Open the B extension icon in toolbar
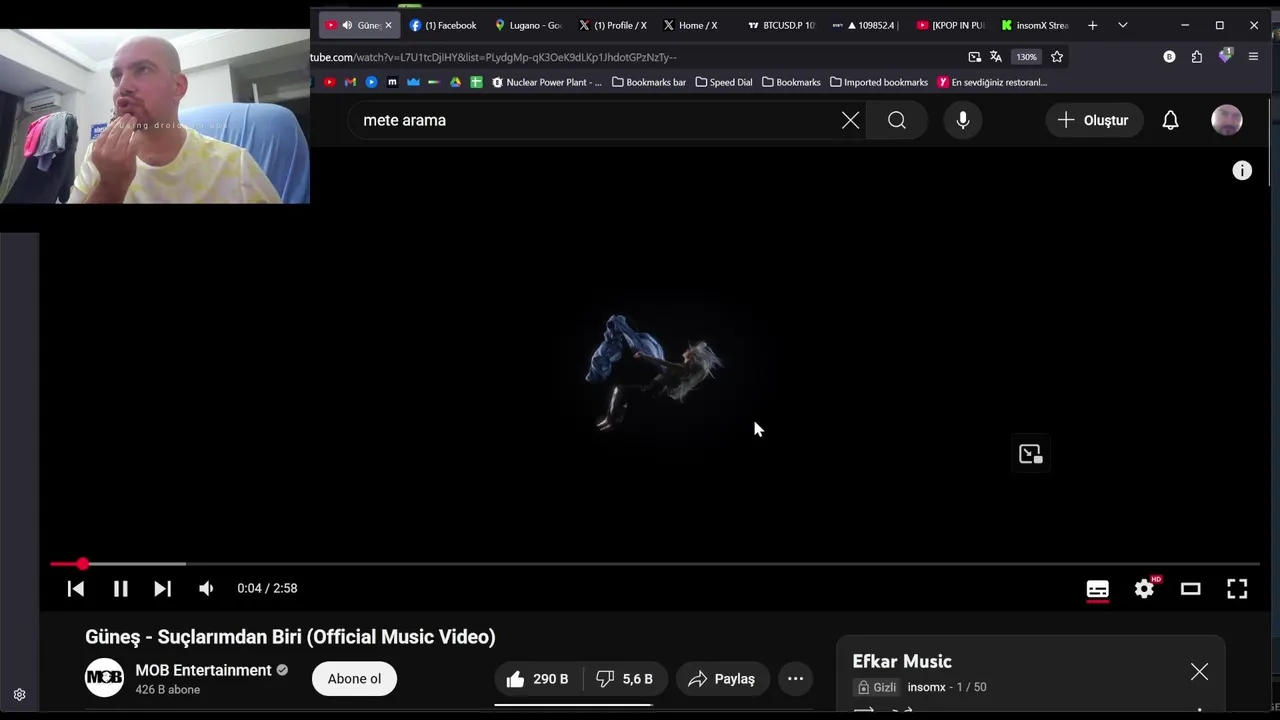Image resolution: width=1280 pixels, height=720 pixels. 1169,57
